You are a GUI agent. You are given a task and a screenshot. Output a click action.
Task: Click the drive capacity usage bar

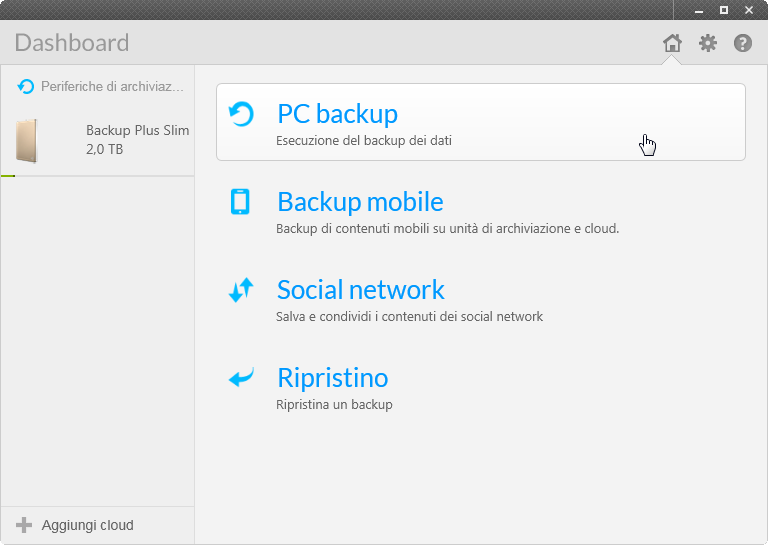coord(97,176)
